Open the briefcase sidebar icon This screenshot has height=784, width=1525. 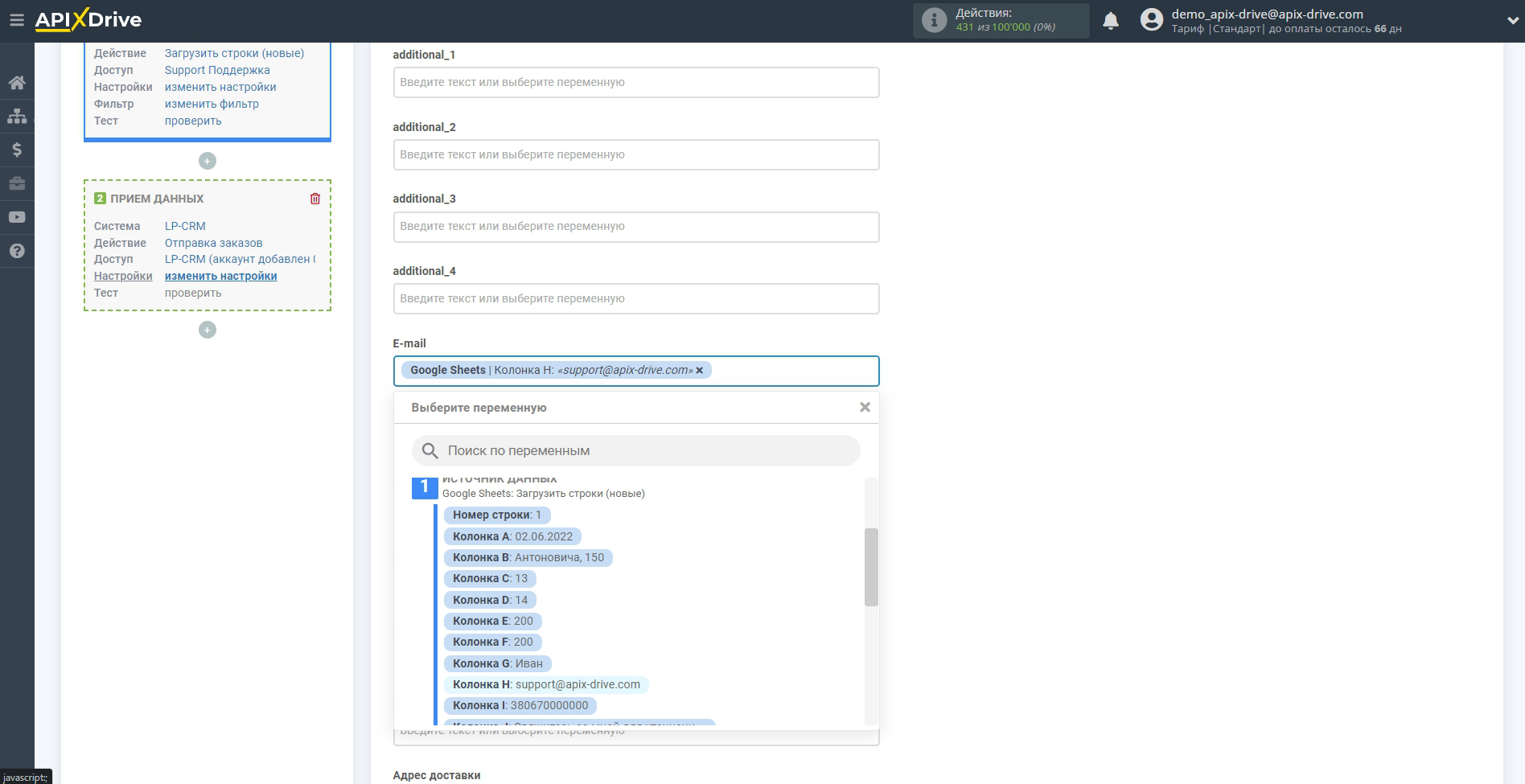tap(17, 183)
